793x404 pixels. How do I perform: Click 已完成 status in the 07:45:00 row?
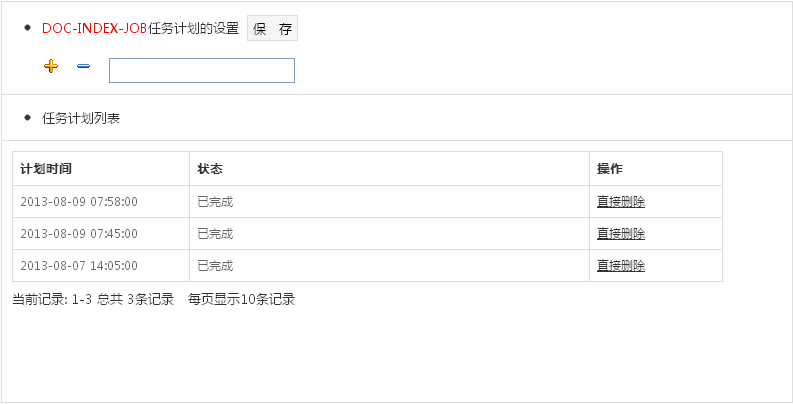tap(215, 234)
